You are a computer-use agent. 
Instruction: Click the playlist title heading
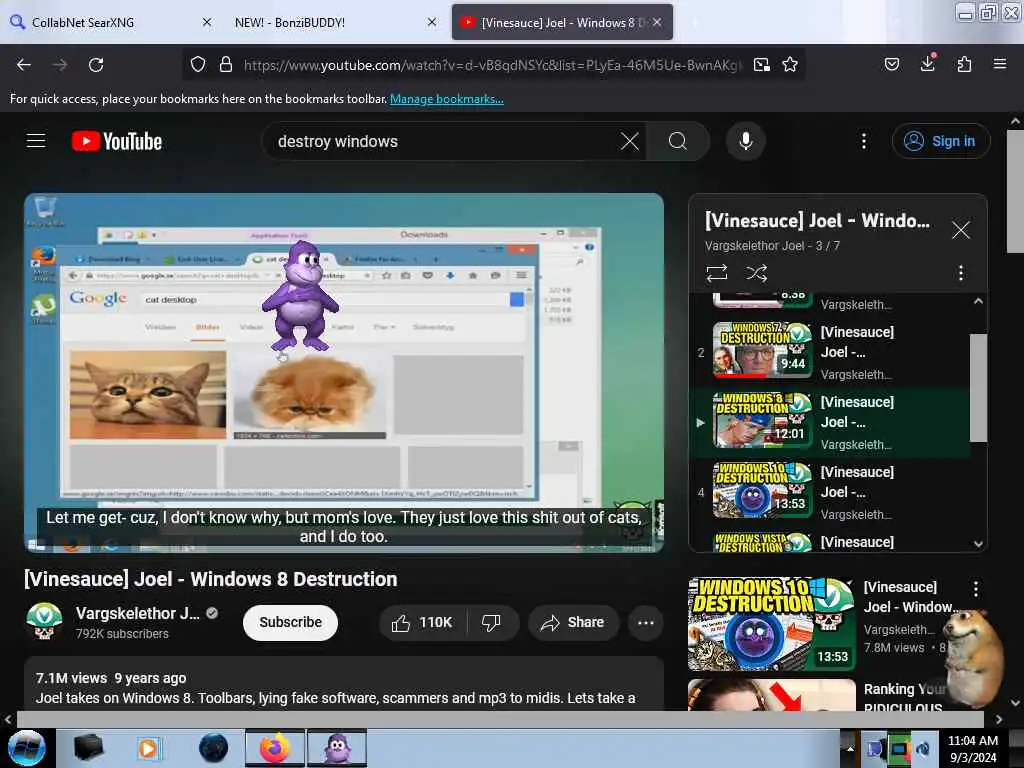[817, 221]
